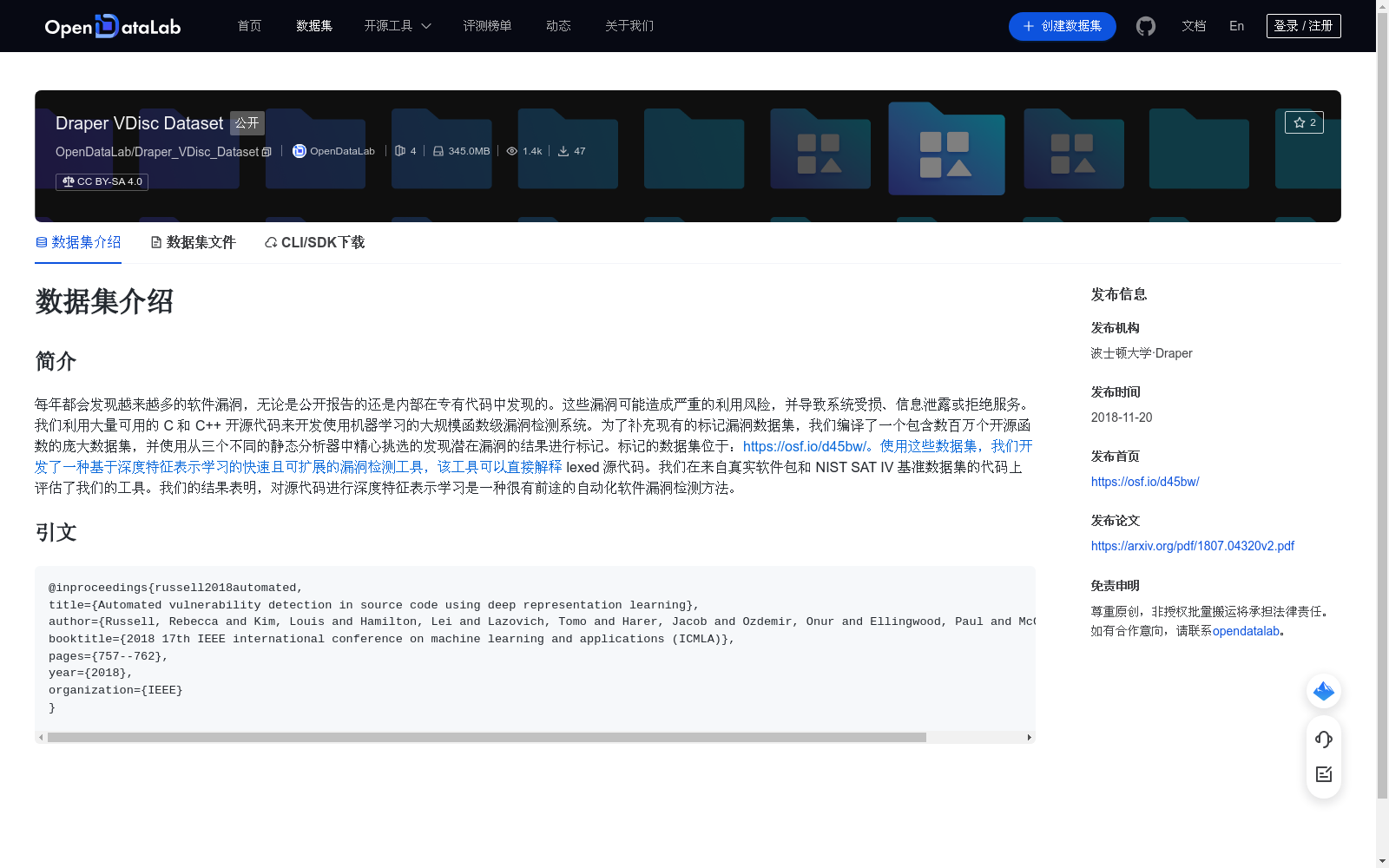Switch to the CLI/SDK下载 tab

(314, 242)
